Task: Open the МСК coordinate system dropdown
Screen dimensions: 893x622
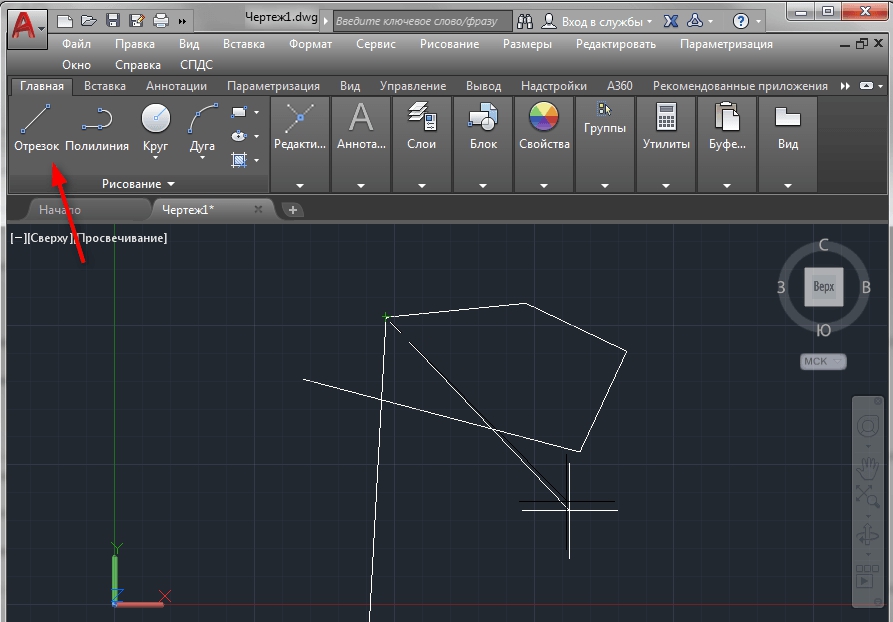Action: 823,361
